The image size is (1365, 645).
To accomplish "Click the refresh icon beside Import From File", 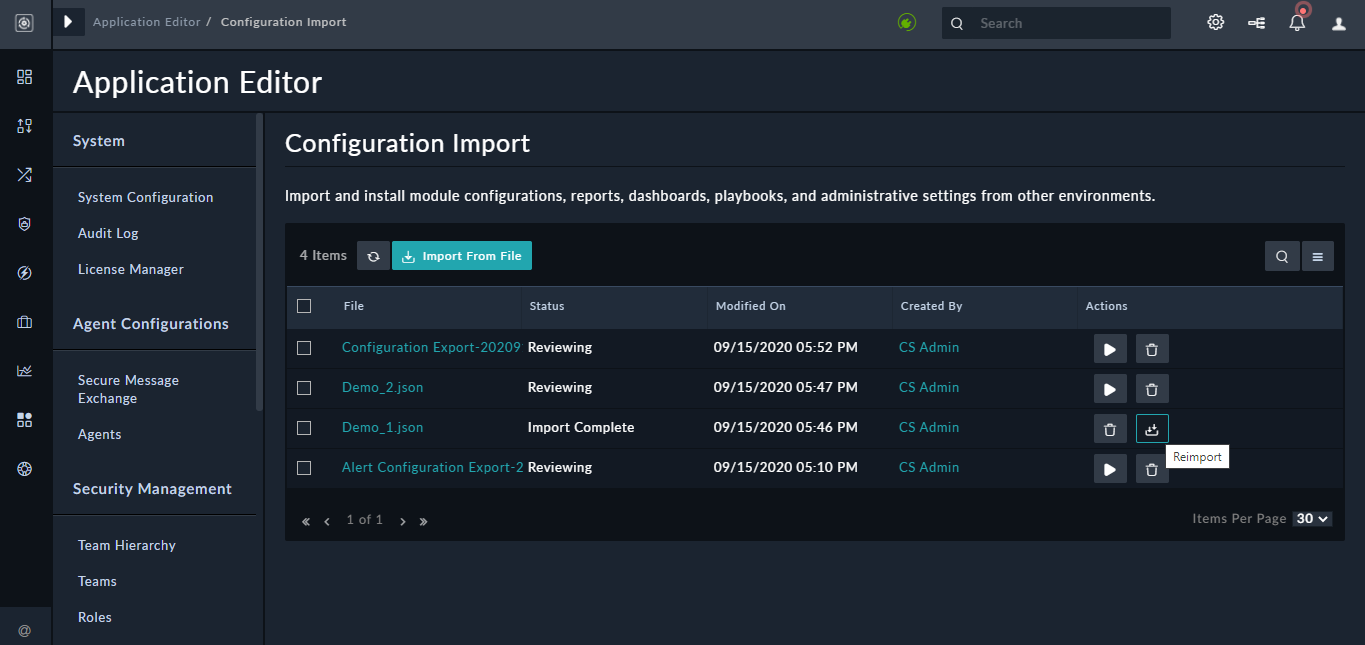I will pyautogui.click(x=373, y=255).
